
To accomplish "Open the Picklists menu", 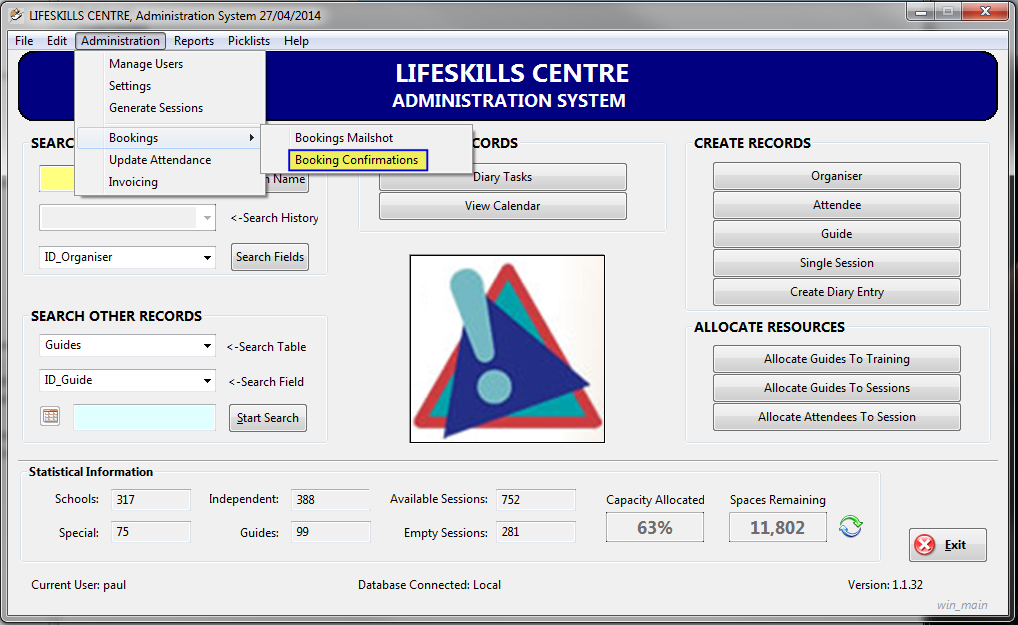I will click(249, 41).
